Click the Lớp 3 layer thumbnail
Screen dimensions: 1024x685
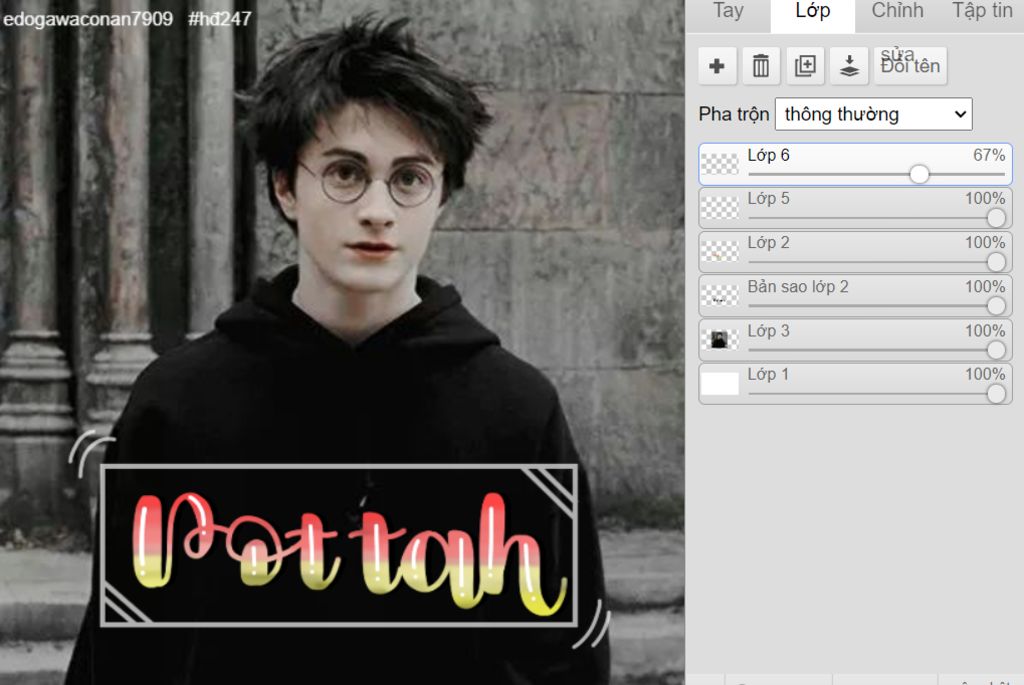[720, 340]
